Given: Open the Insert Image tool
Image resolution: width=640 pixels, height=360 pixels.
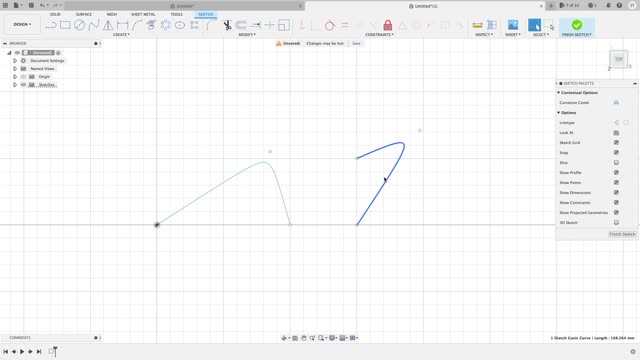Looking at the screenshot, I should coord(513,25).
